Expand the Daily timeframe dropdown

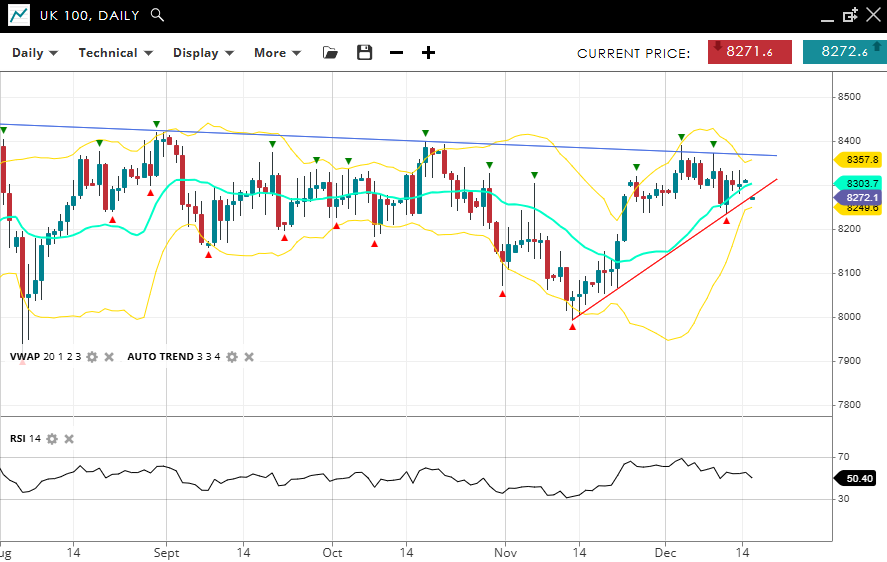click(x=35, y=53)
